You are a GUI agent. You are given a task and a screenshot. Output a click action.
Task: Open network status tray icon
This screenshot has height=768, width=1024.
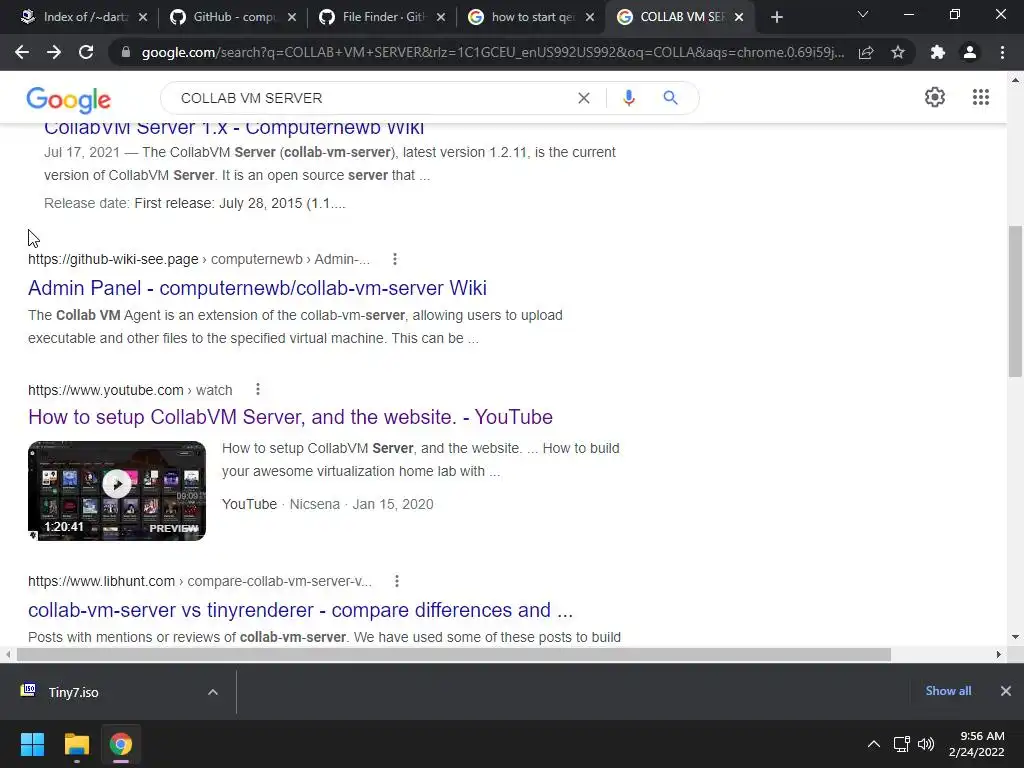tap(901, 744)
